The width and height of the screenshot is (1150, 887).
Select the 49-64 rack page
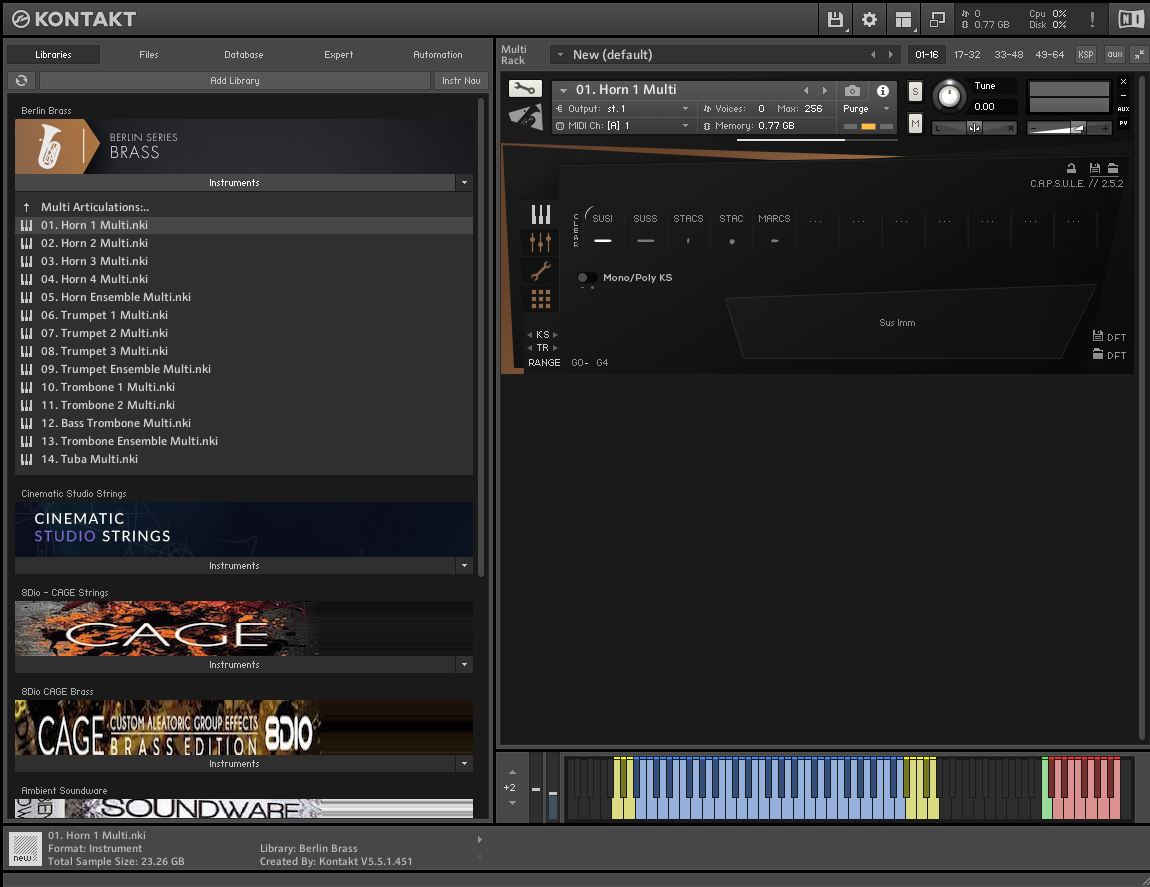pos(1050,54)
